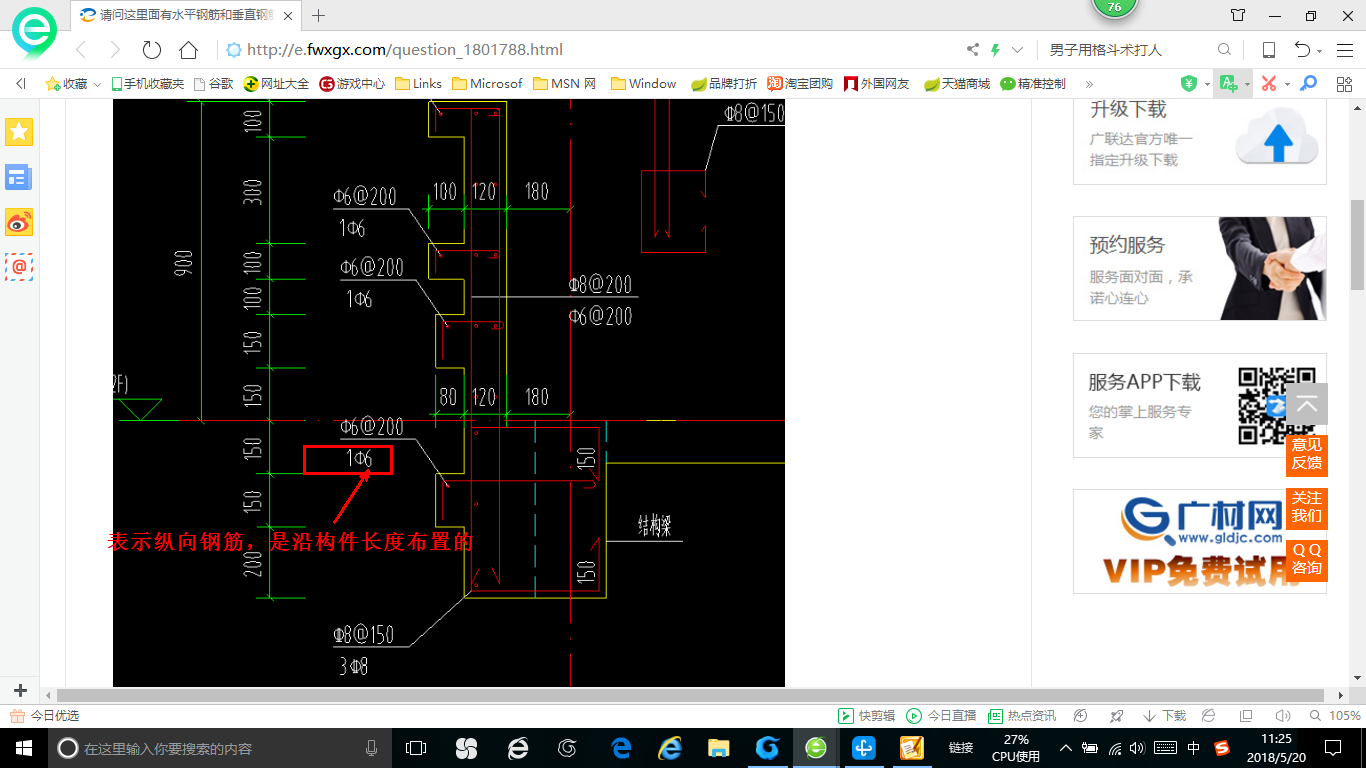1366x768 pixels.
Task: Open 收藏 favorites bookmark
Action: coord(67,84)
